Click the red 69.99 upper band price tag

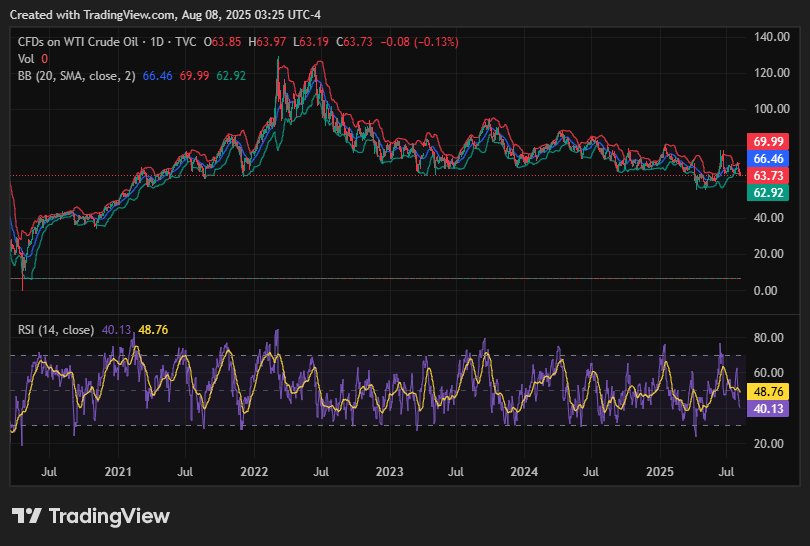[768, 142]
